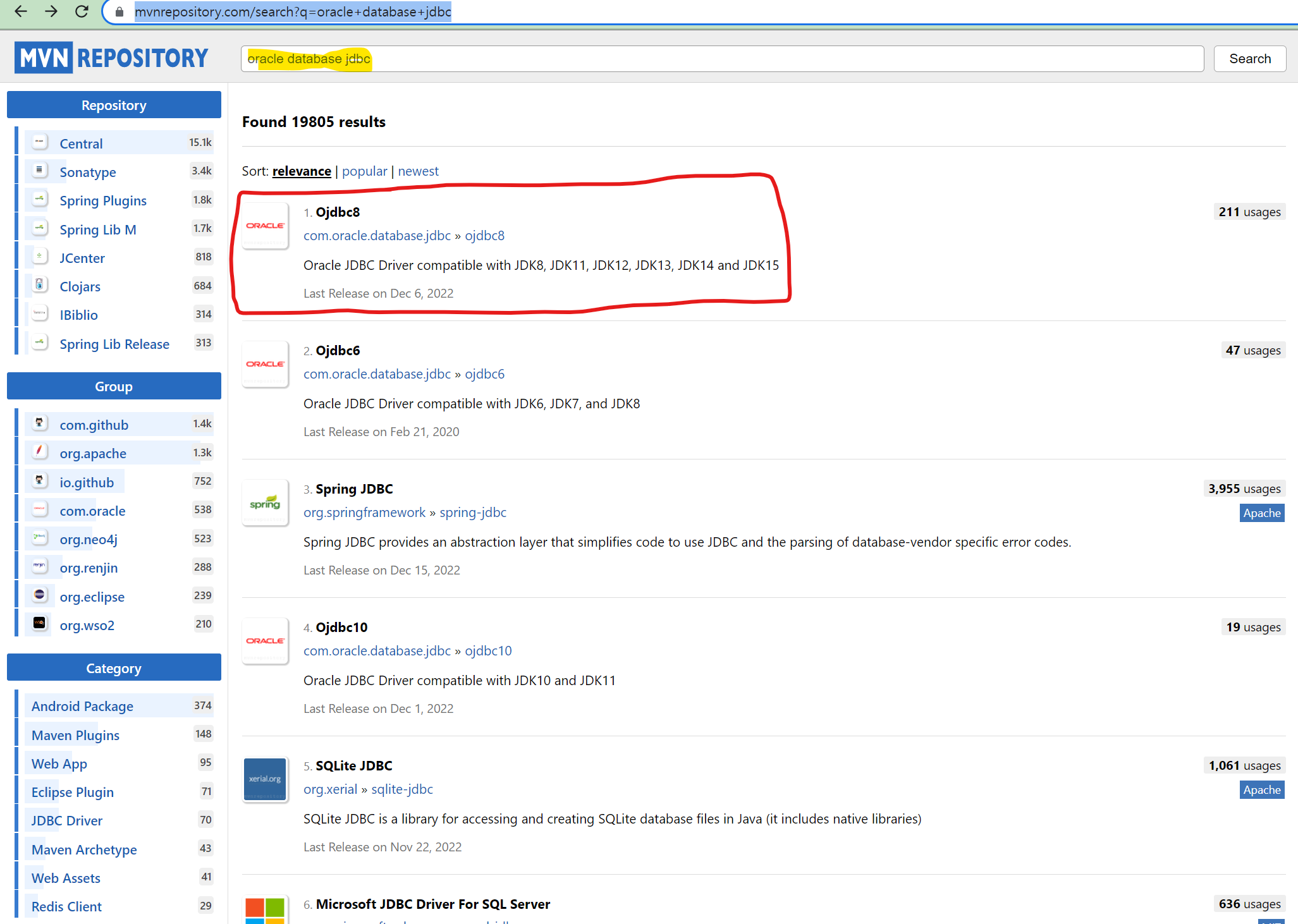Click the Sonatype repository icon
The image size is (1298, 924).
pos(39,171)
